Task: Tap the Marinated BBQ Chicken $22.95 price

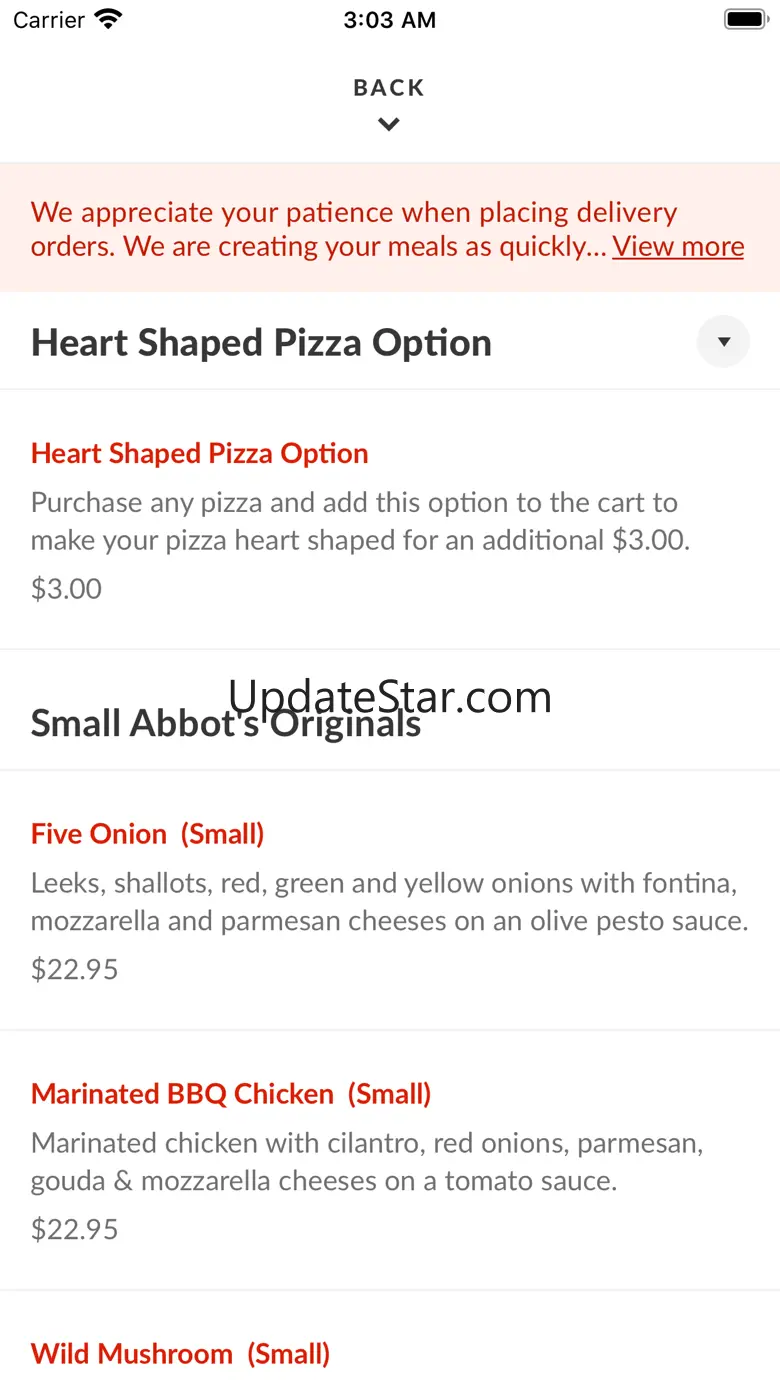Action: (75, 1229)
